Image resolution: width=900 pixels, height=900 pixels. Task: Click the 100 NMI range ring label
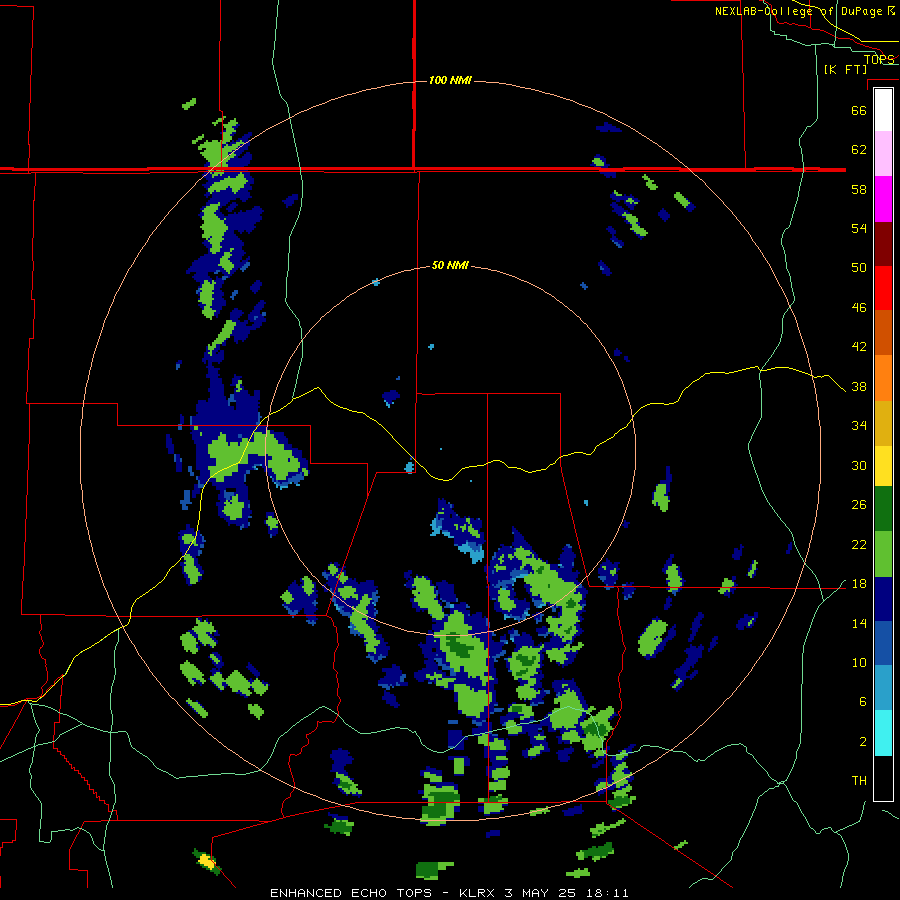(450, 80)
